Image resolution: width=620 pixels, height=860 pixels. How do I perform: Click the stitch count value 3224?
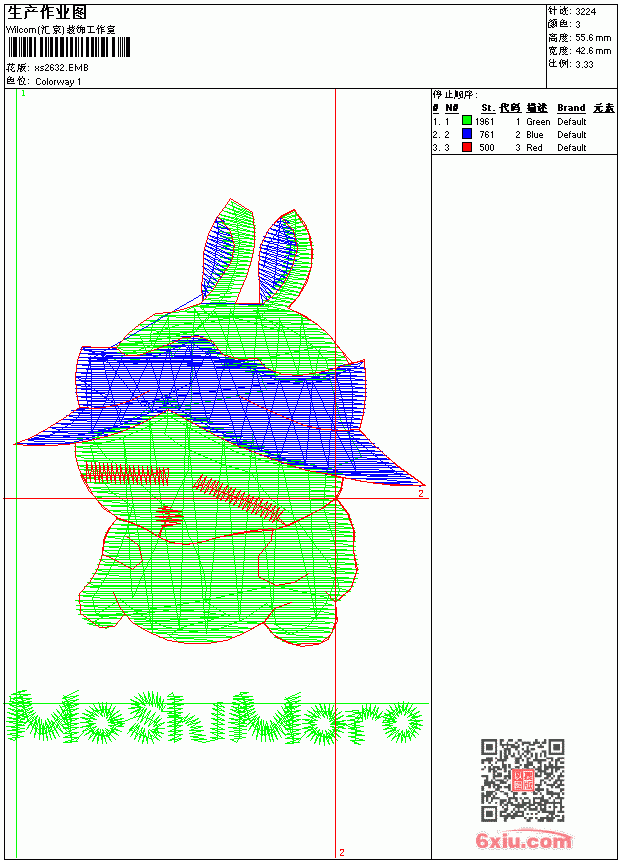[x=585, y=11]
